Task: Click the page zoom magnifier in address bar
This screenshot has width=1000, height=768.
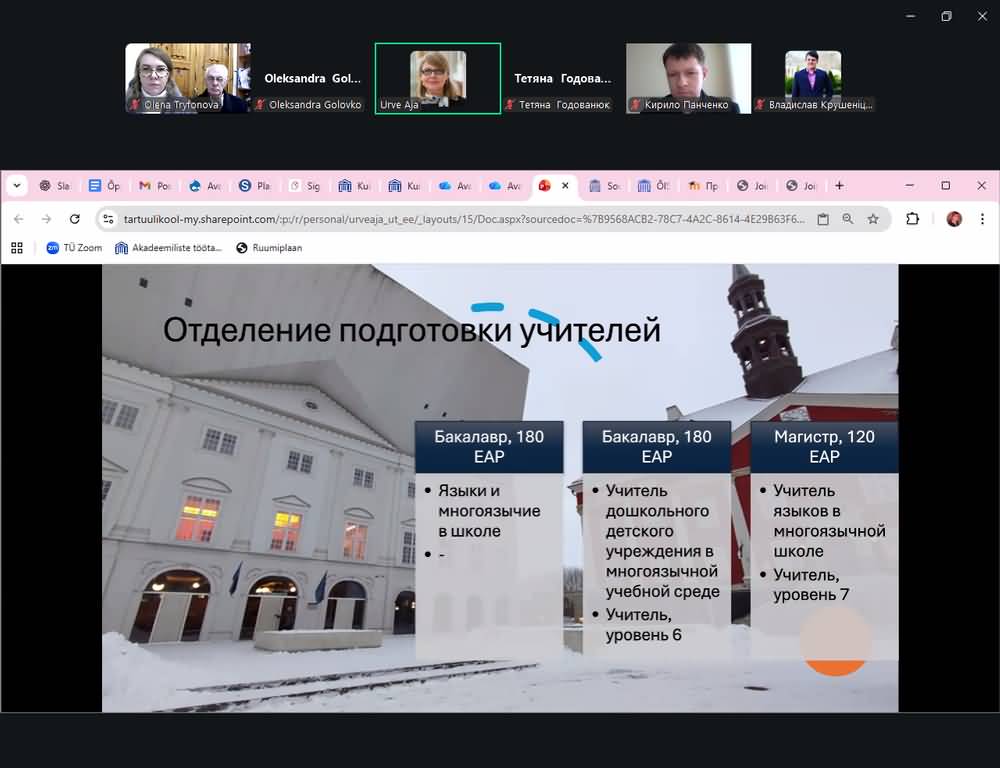Action: pos(850,217)
